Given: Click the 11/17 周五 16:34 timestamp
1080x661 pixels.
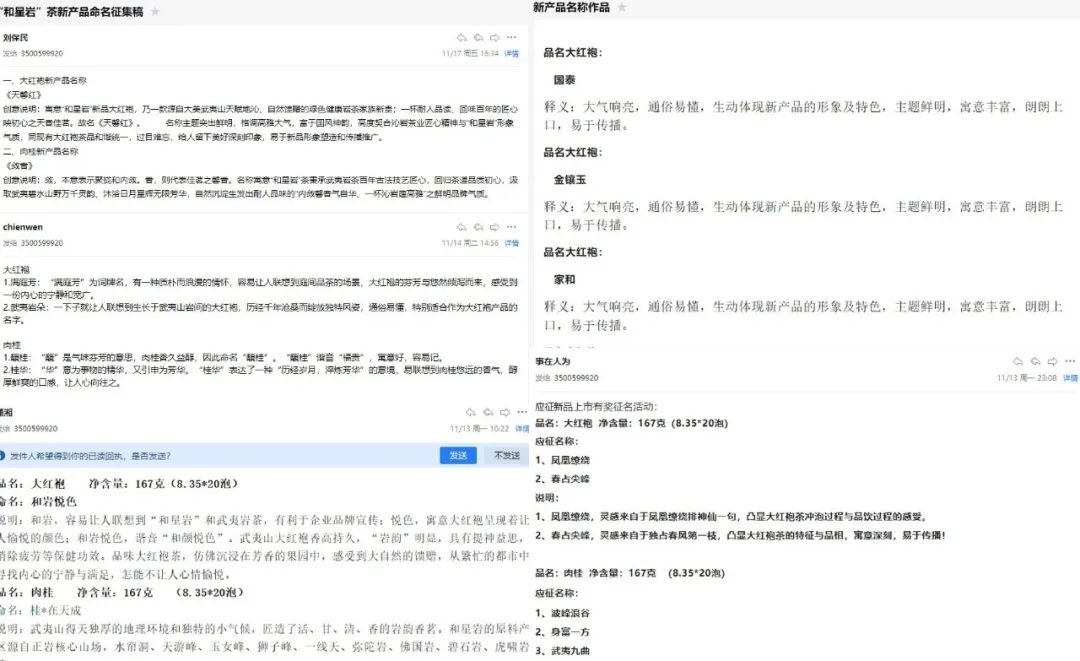Looking at the screenshot, I should [470, 54].
